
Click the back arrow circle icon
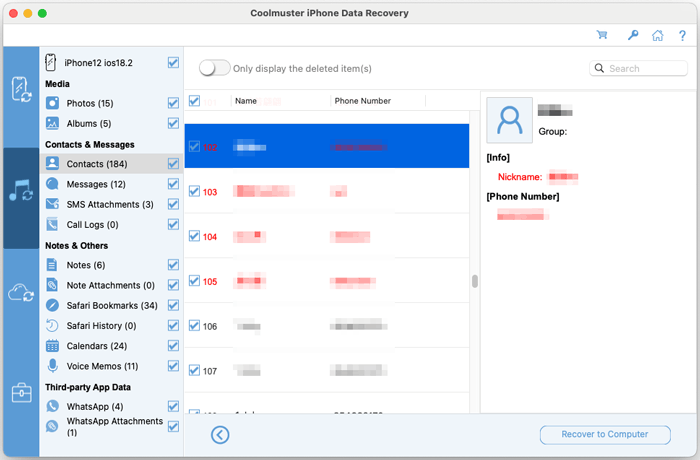click(220, 435)
